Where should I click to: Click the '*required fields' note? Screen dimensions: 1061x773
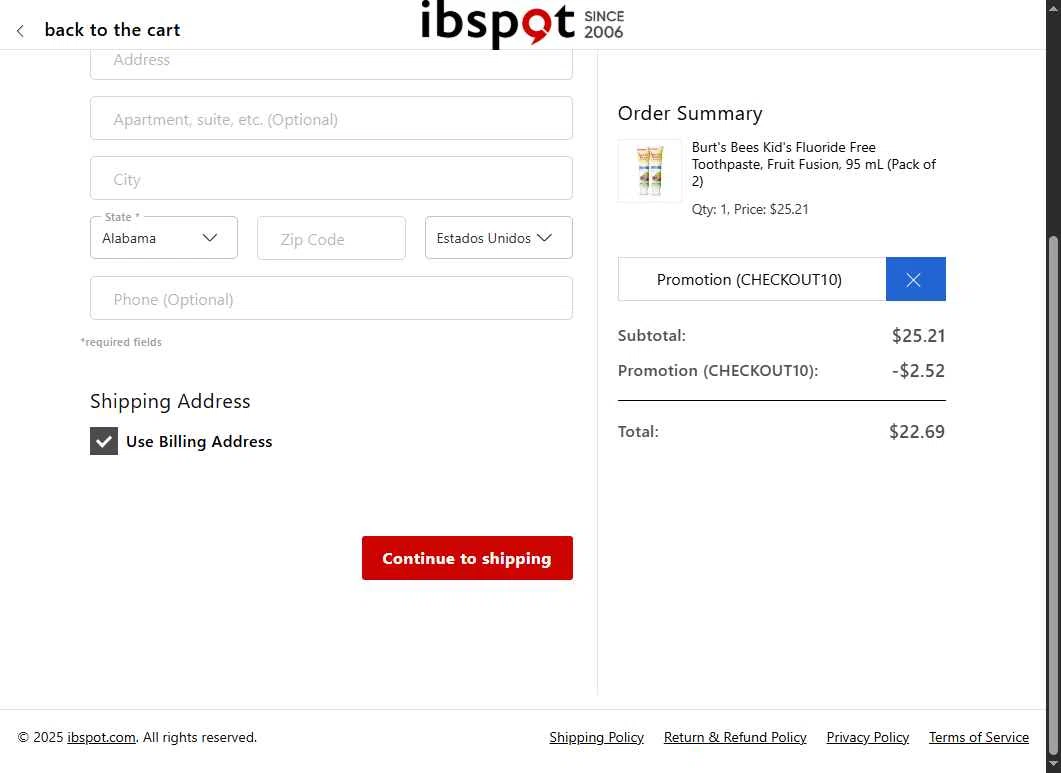[121, 343]
